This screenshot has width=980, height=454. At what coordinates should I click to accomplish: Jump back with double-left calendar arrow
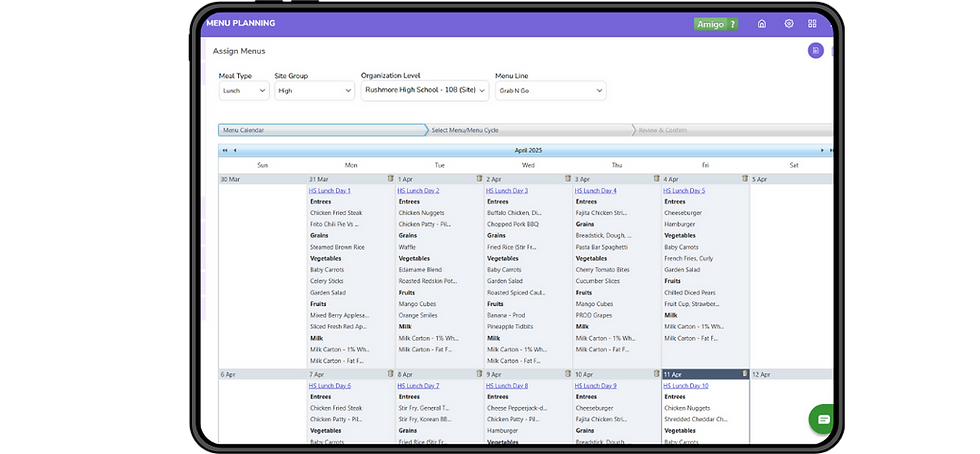click(x=225, y=150)
